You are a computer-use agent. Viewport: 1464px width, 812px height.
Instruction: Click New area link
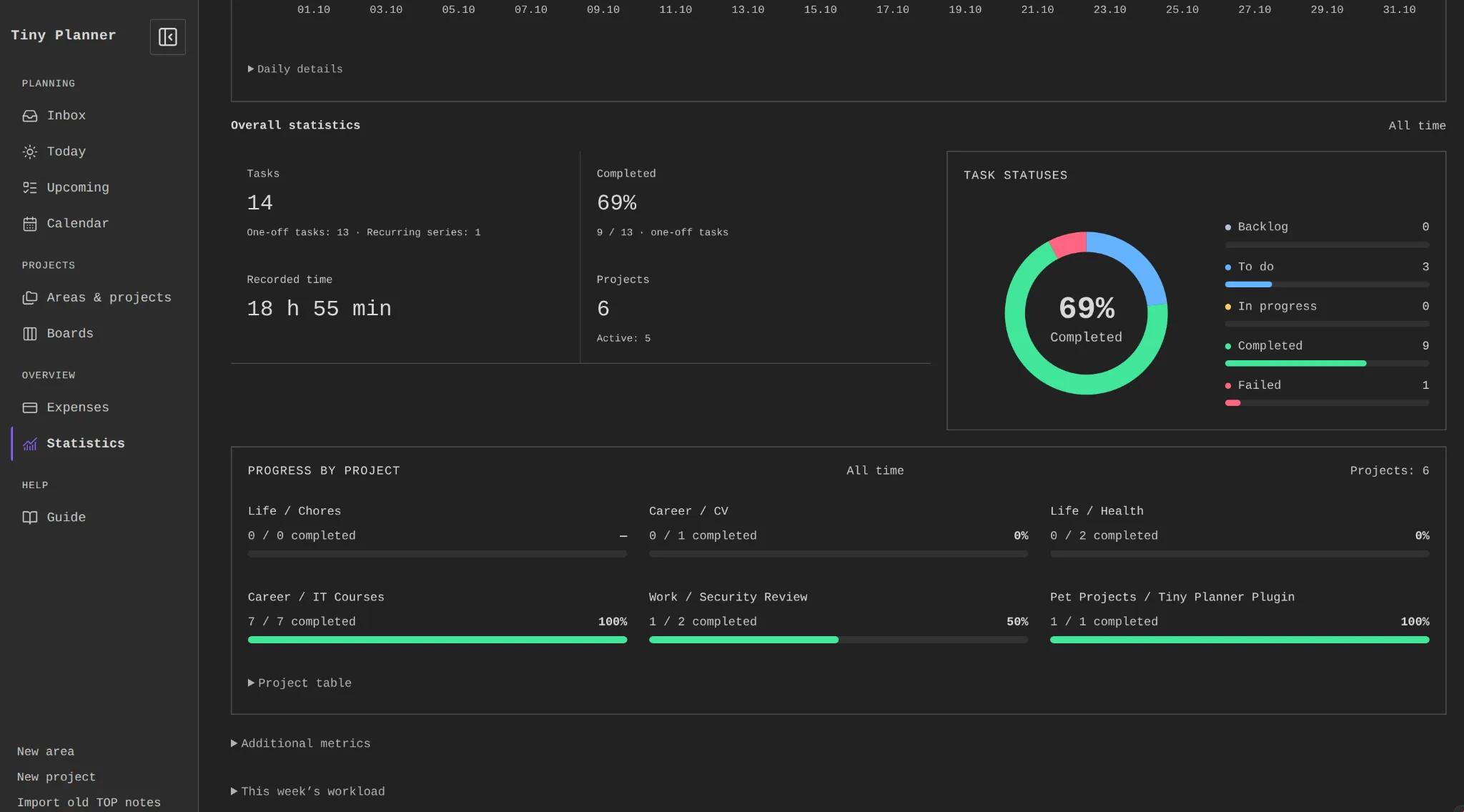(x=46, y=751)
